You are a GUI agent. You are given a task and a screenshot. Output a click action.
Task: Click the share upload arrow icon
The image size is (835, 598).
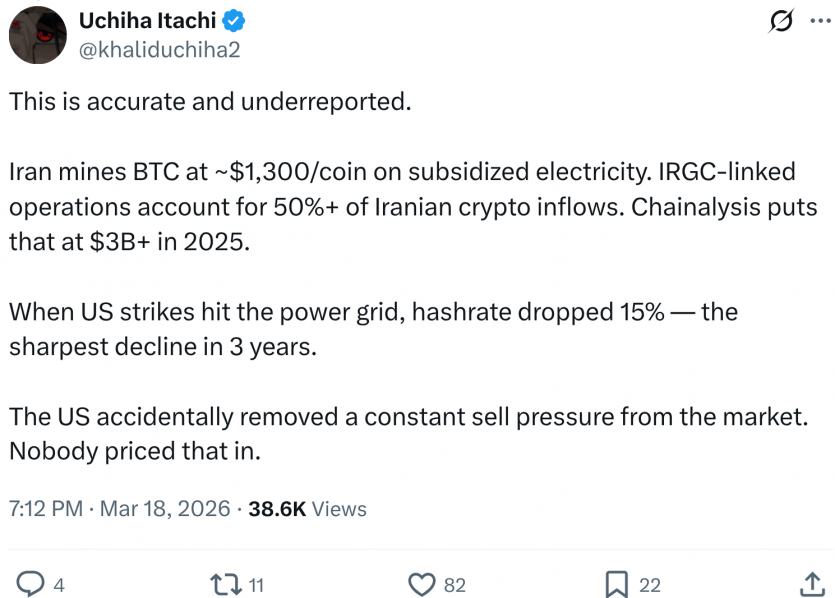coord(811,584)
